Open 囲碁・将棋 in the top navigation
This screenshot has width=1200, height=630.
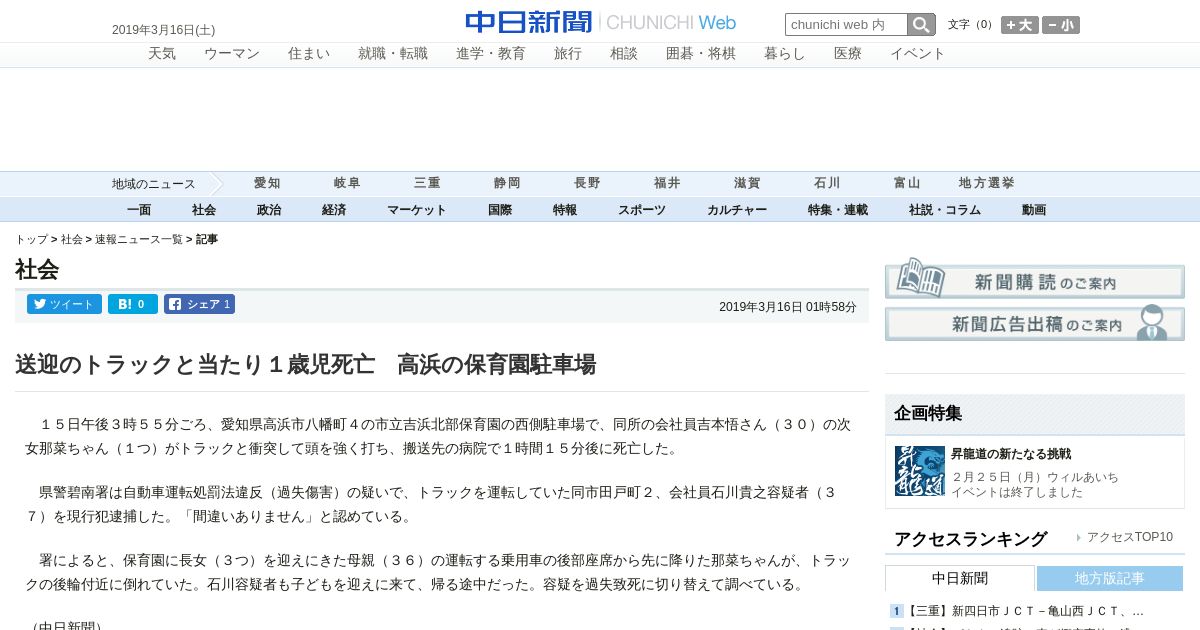pyautogui.click(x=701, y=54)
